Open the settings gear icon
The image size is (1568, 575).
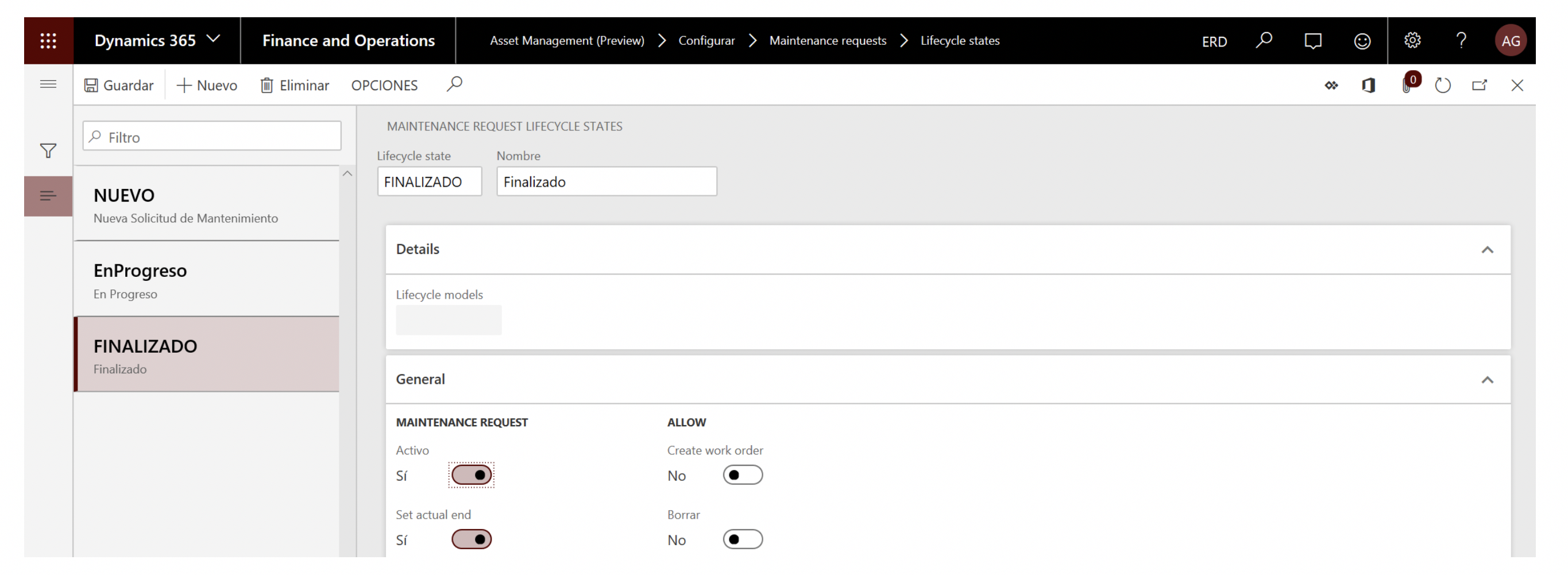[1412, 41]
